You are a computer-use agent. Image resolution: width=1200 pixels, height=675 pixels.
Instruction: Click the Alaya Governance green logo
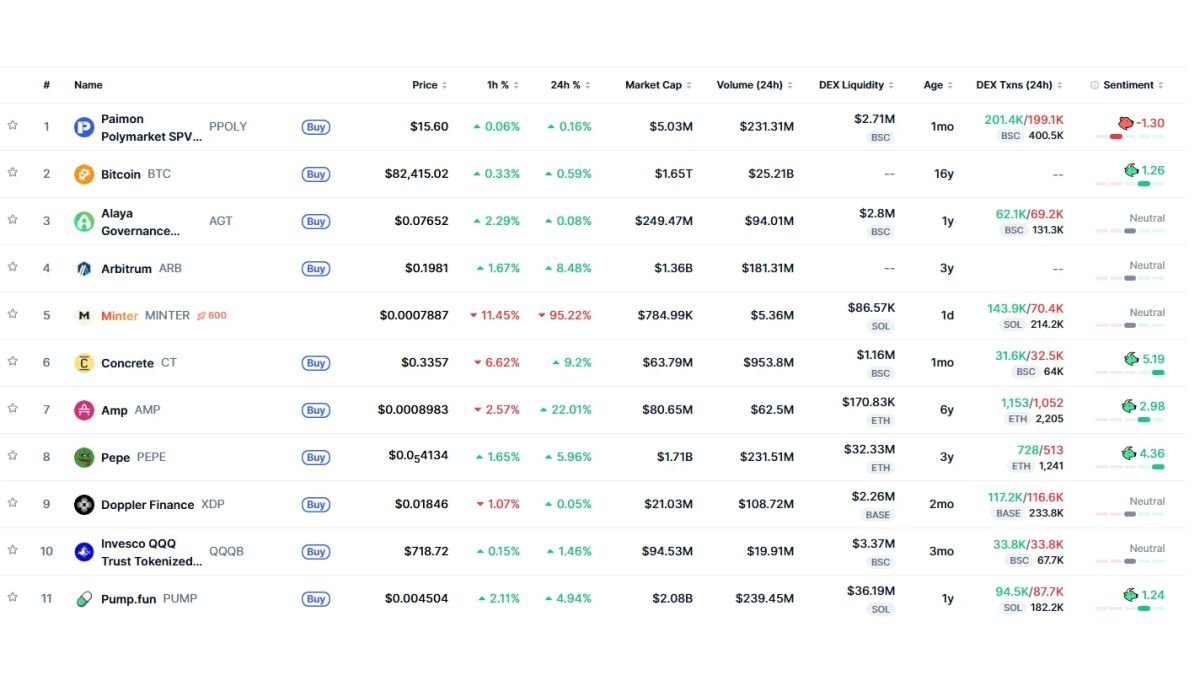[x=84, y=221]
